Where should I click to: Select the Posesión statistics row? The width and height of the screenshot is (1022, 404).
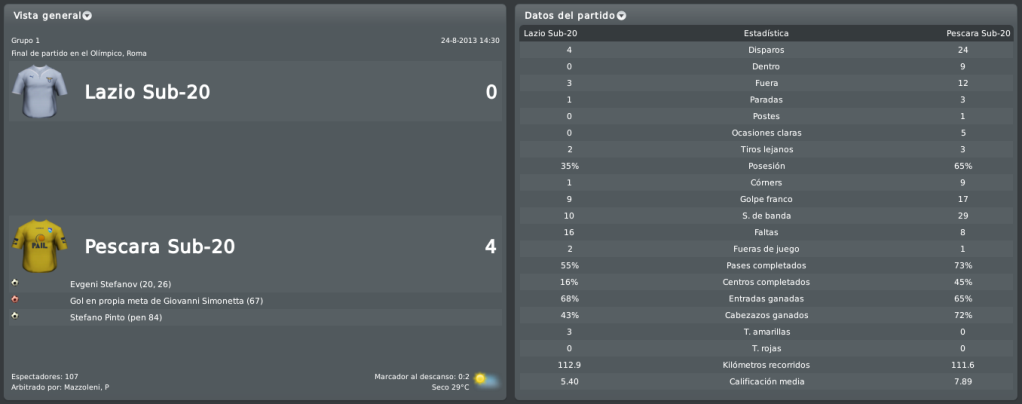point(766,166)
